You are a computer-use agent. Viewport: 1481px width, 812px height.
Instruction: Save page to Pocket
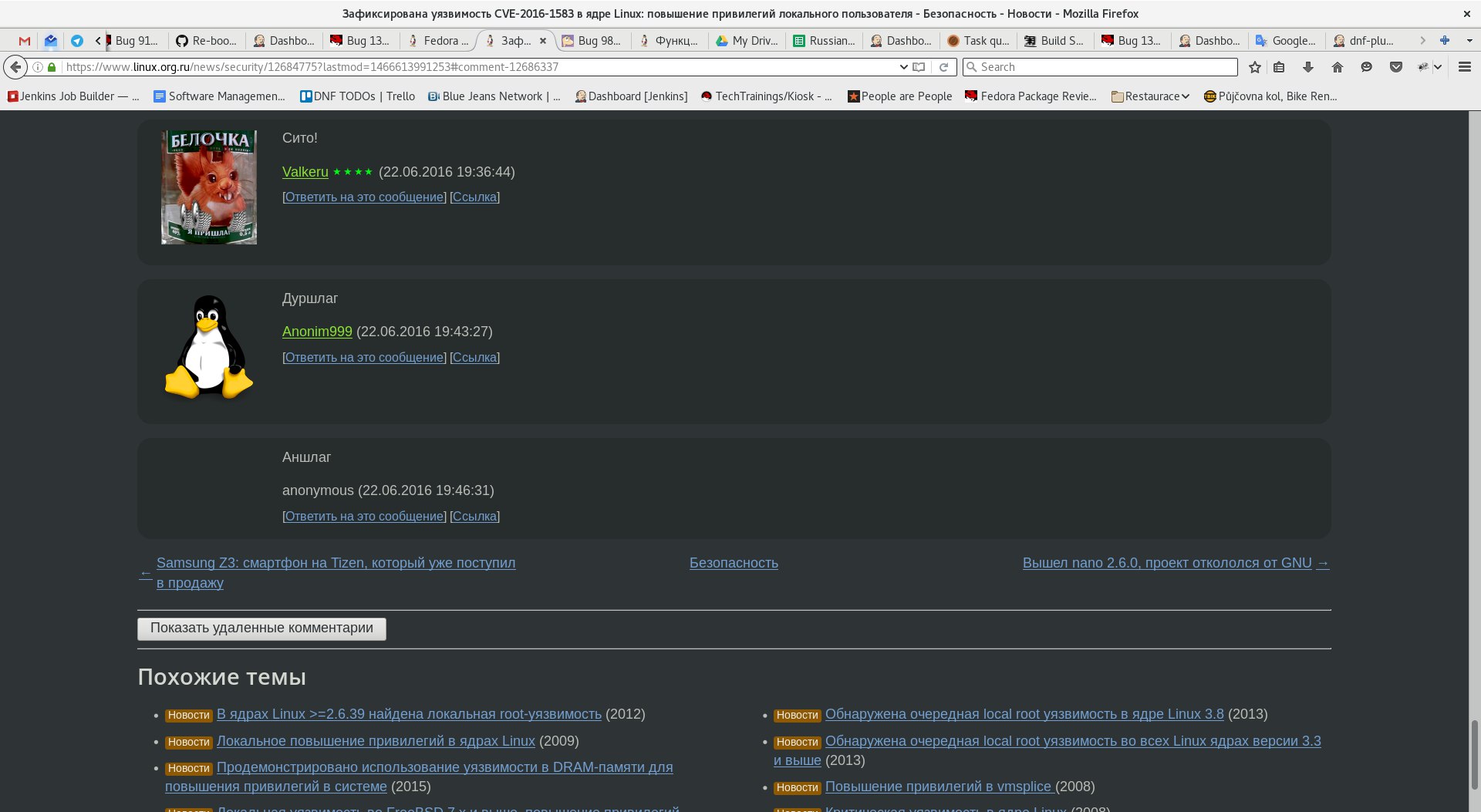(1396, 67)
